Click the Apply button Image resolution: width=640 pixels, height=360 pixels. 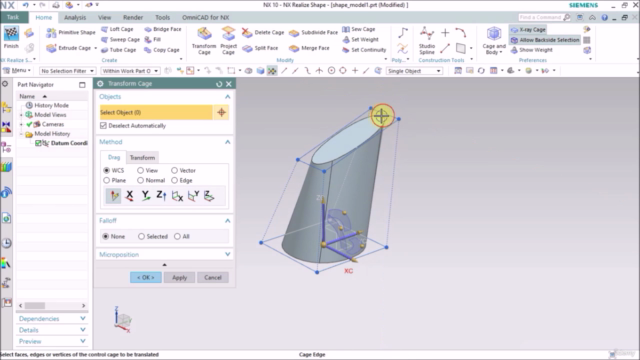click(179, 278)
